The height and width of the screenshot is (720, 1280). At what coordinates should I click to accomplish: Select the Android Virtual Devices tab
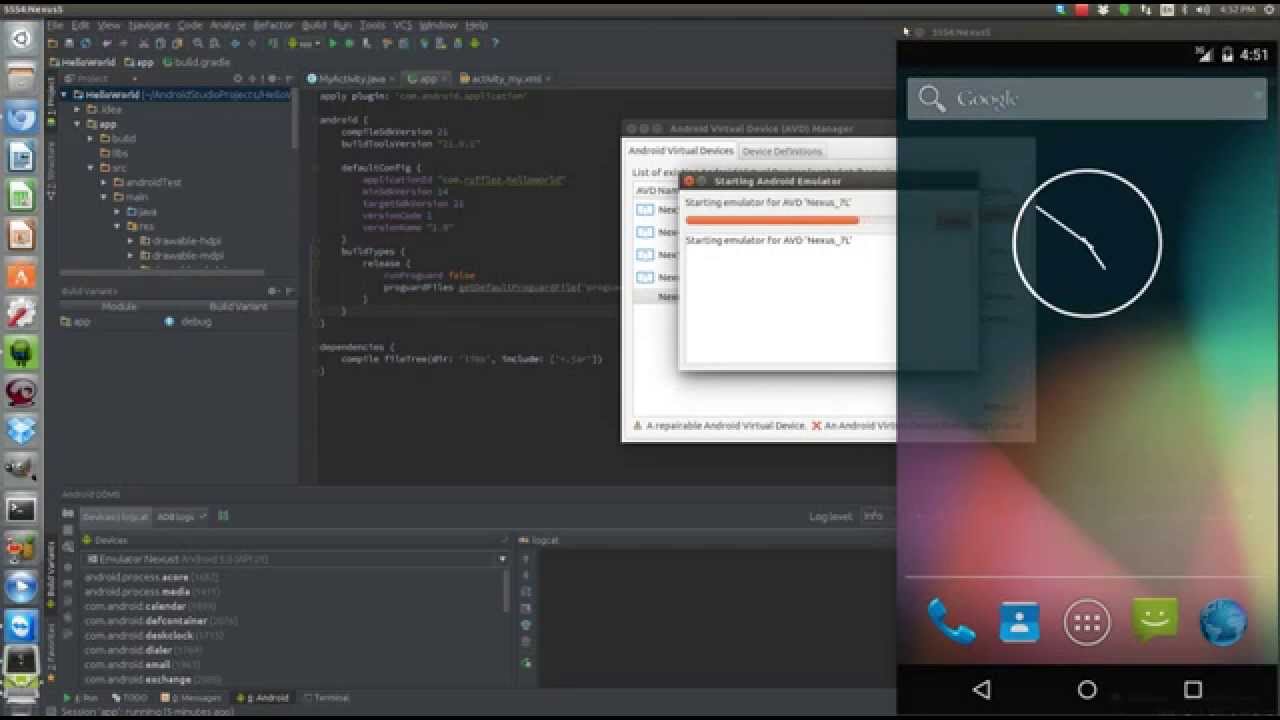[680, 151]
